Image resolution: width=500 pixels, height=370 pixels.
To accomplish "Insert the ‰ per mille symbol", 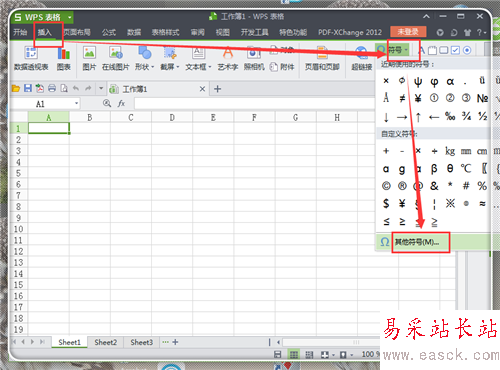I will click(450, 116).
